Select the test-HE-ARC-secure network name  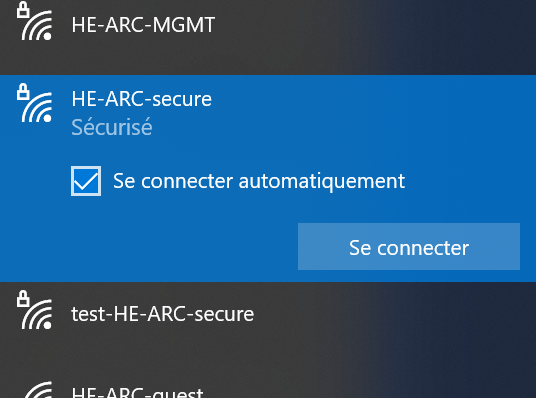click(162, 314)
